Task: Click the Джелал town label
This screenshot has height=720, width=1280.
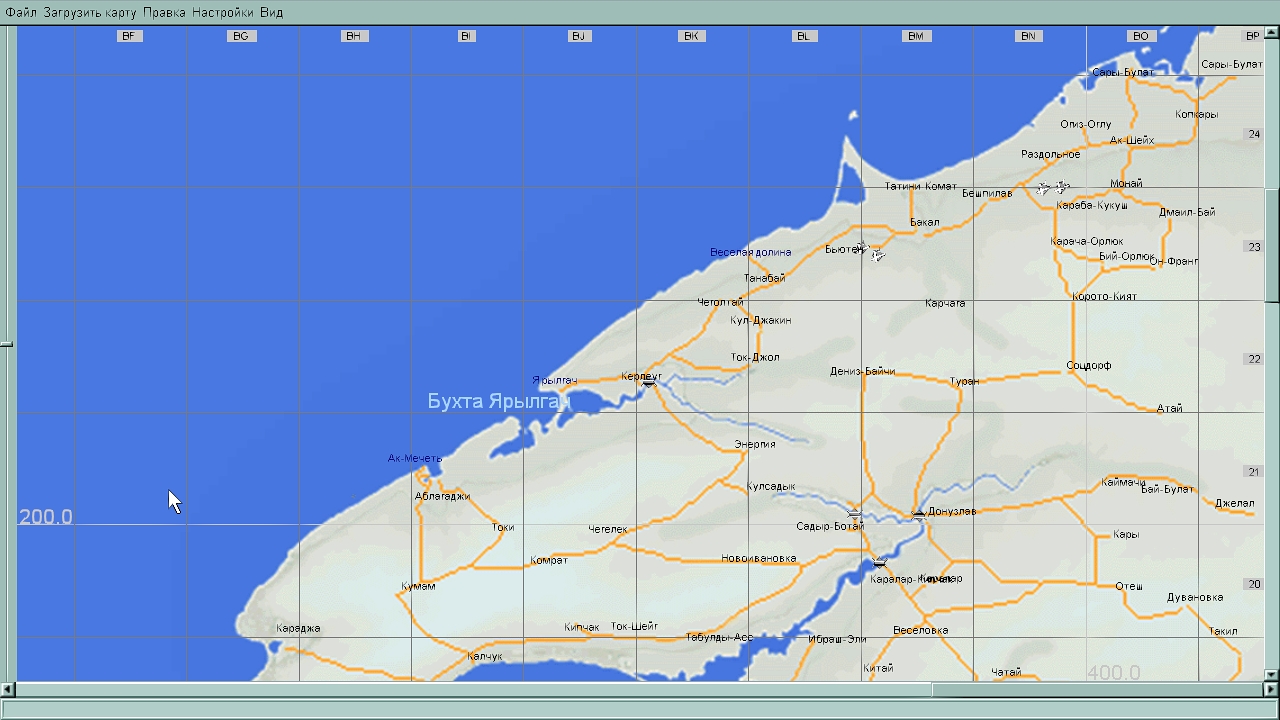Action: 1235,503
